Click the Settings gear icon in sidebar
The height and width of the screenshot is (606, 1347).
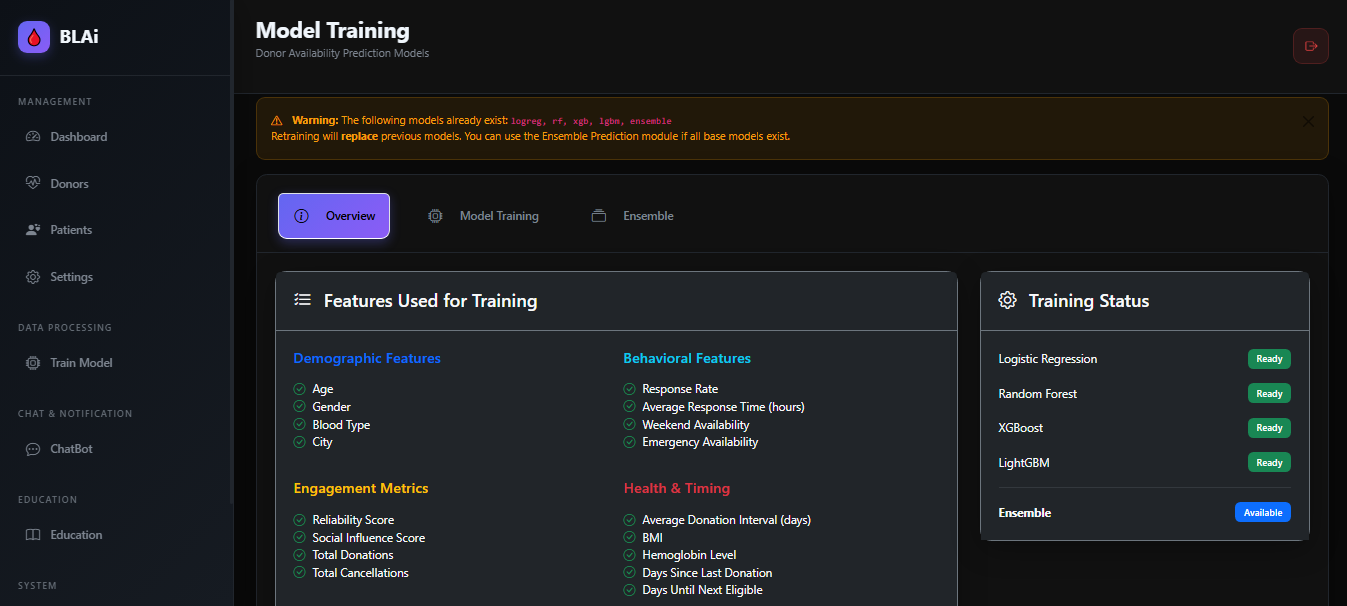pyautogui.click(x=33, y=277)
